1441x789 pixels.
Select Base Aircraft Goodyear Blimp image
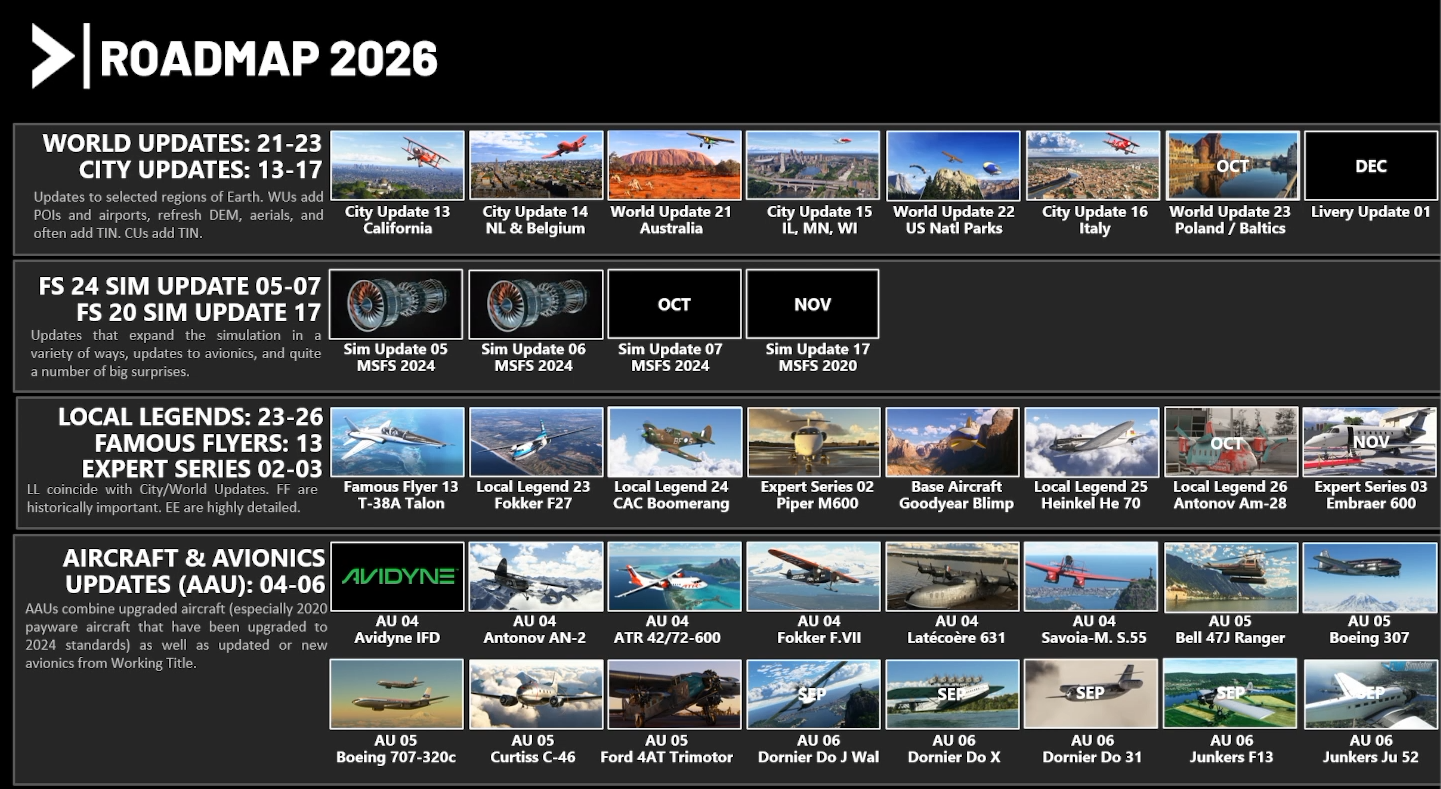click(x=953, y=442)
